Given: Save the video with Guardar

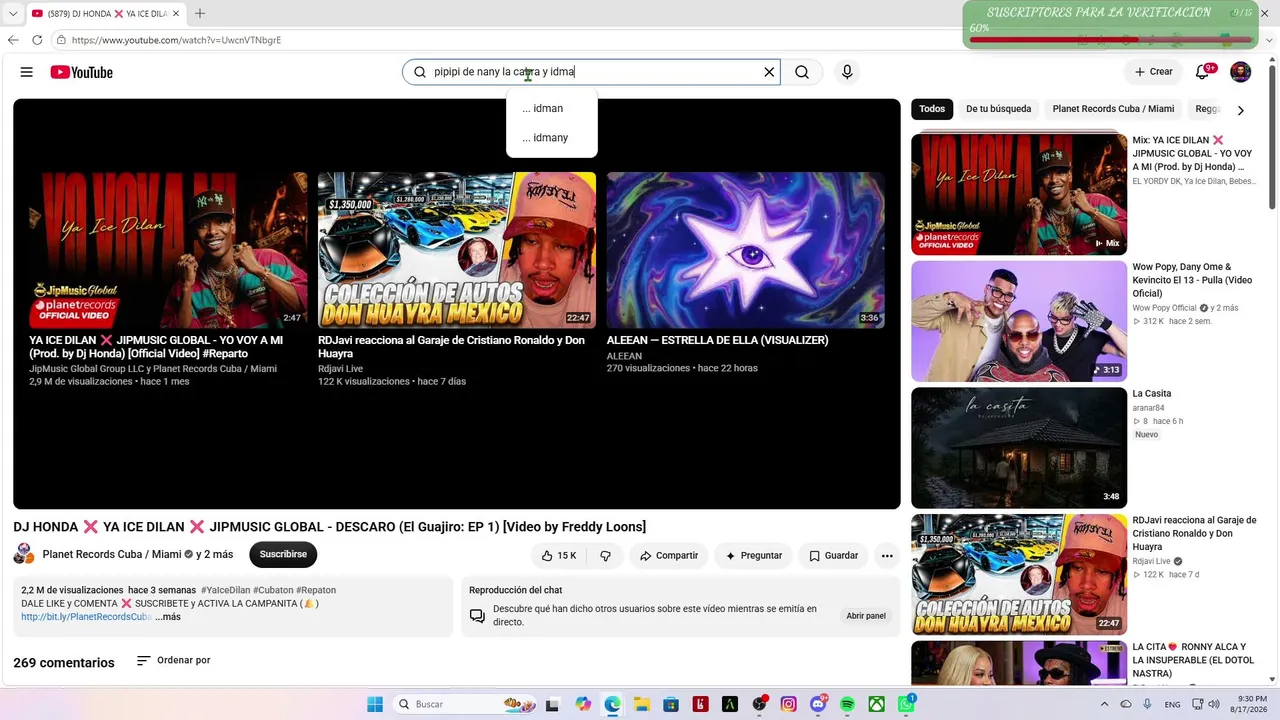Looking at the screenshot, I should pyautogui.click(x=833, y=556).
